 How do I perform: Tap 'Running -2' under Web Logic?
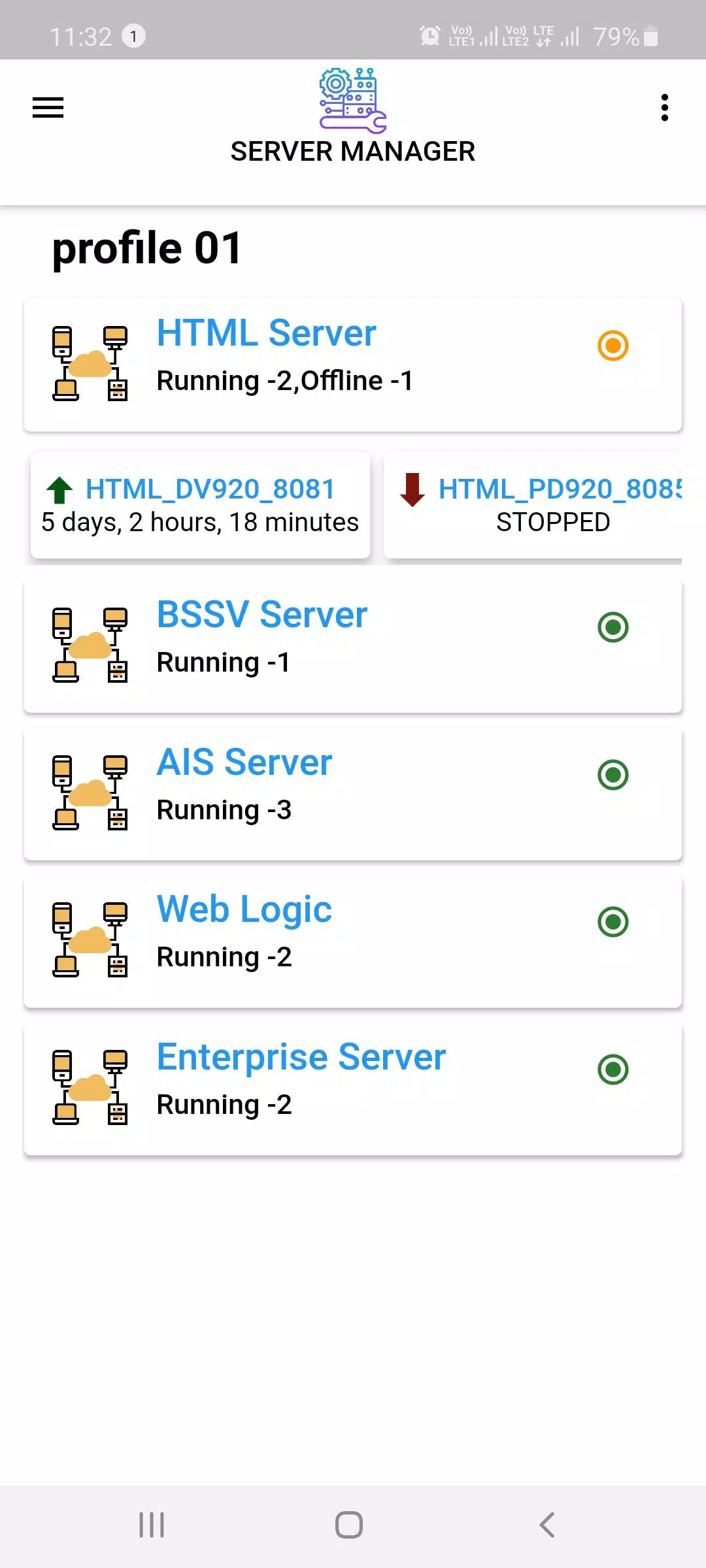[224, 957]
